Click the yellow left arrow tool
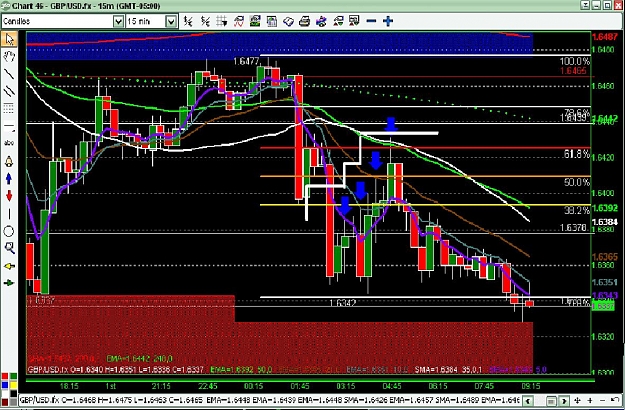 tap(9, 266)
